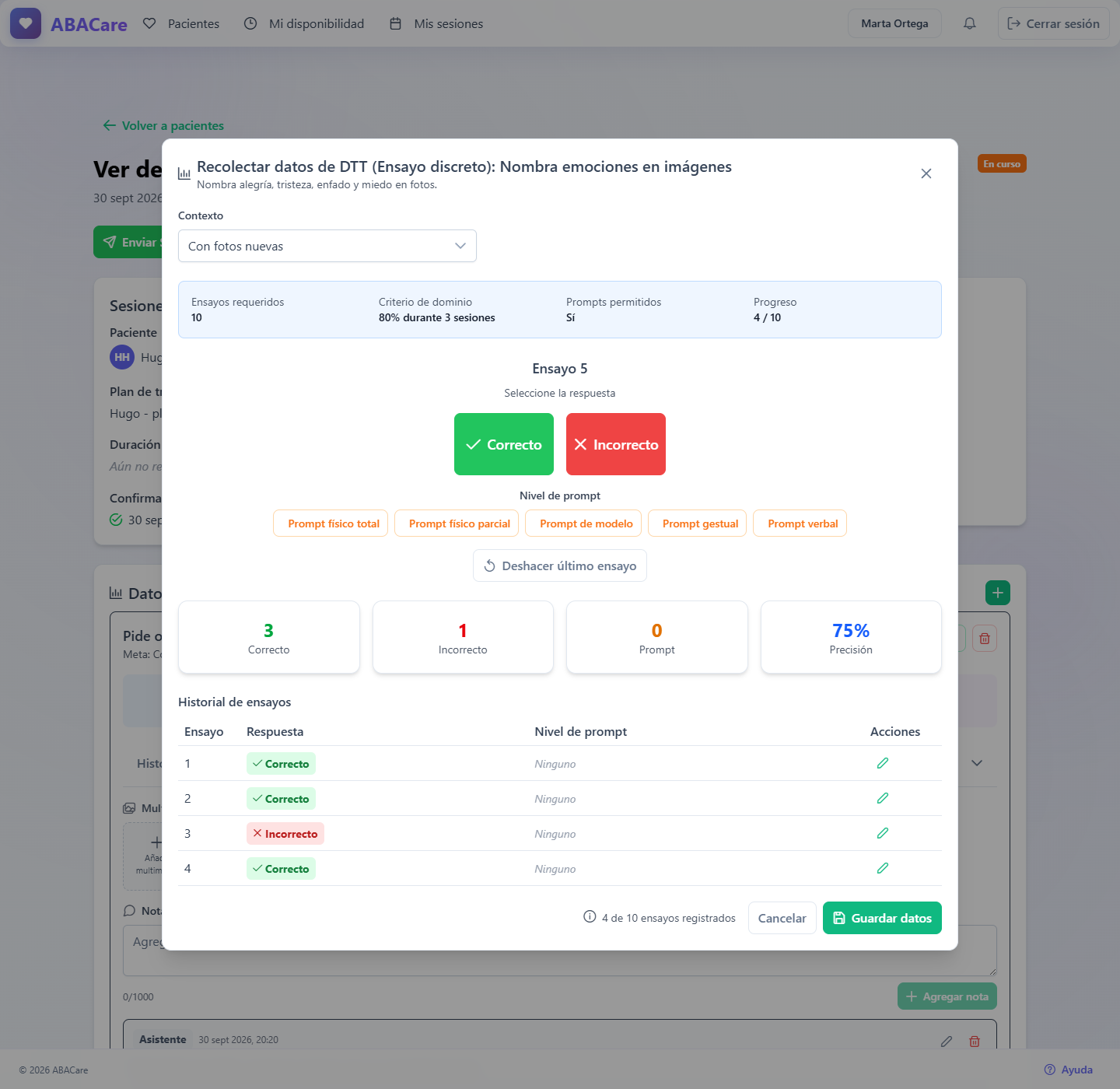Click the ABACare heart logo icon
This screenshot has height=1089, width=1120.
(26, 23)
